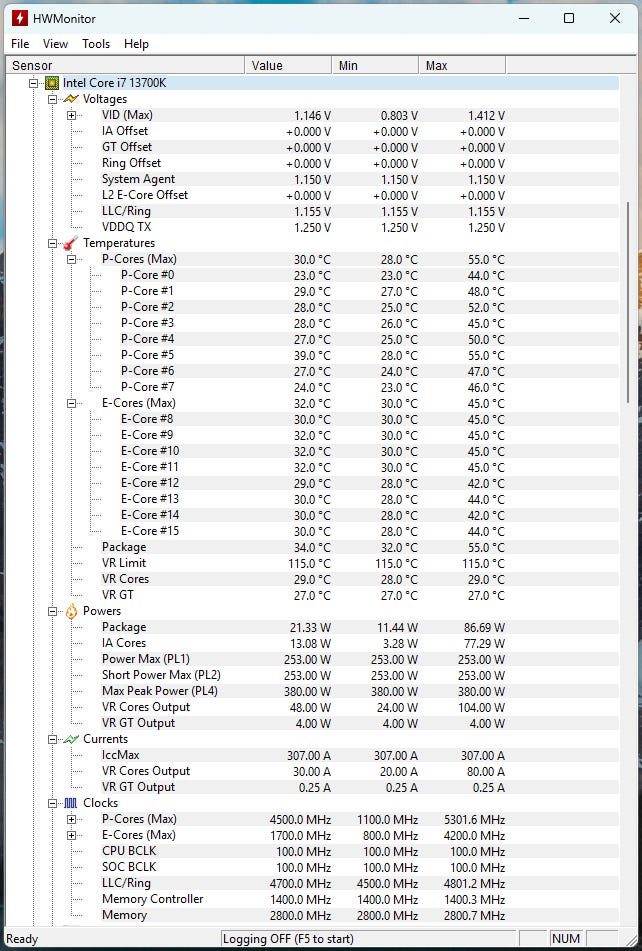This screenshot has height=951, width=642.
Task: Click the Ready status bar text
Action: pos(22,939)
